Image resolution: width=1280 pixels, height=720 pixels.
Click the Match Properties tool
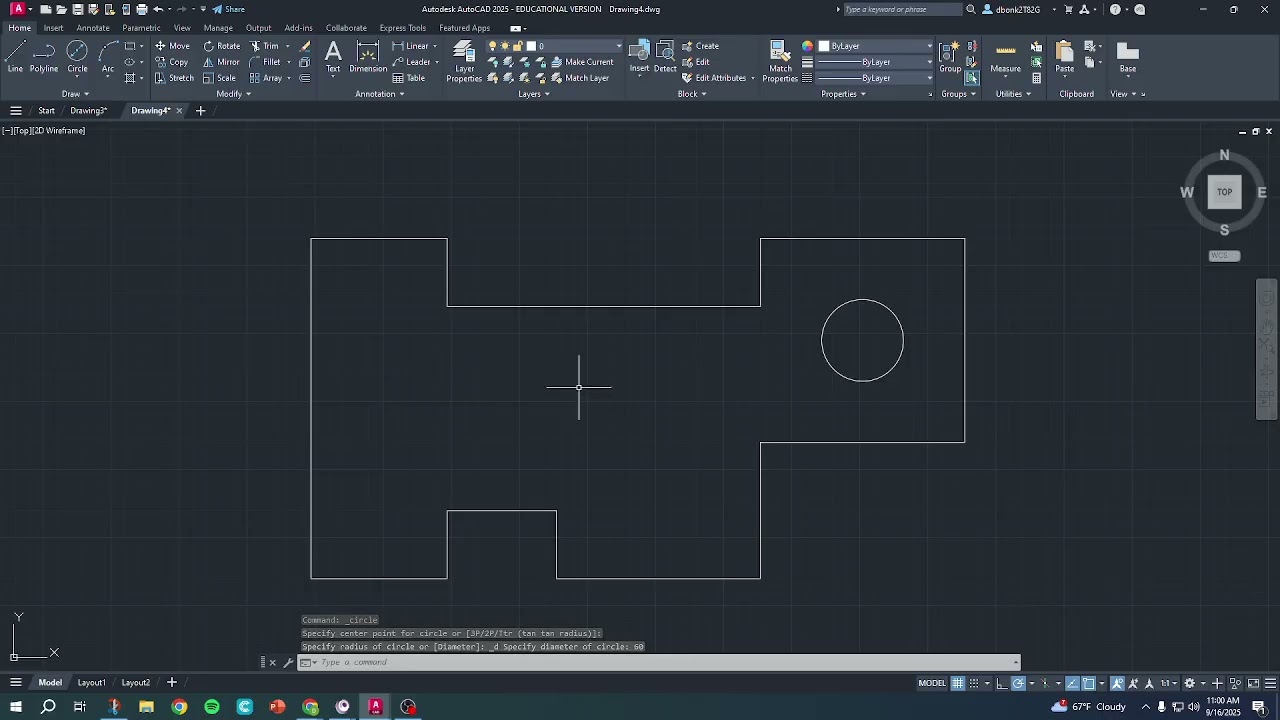coord(780,61)
